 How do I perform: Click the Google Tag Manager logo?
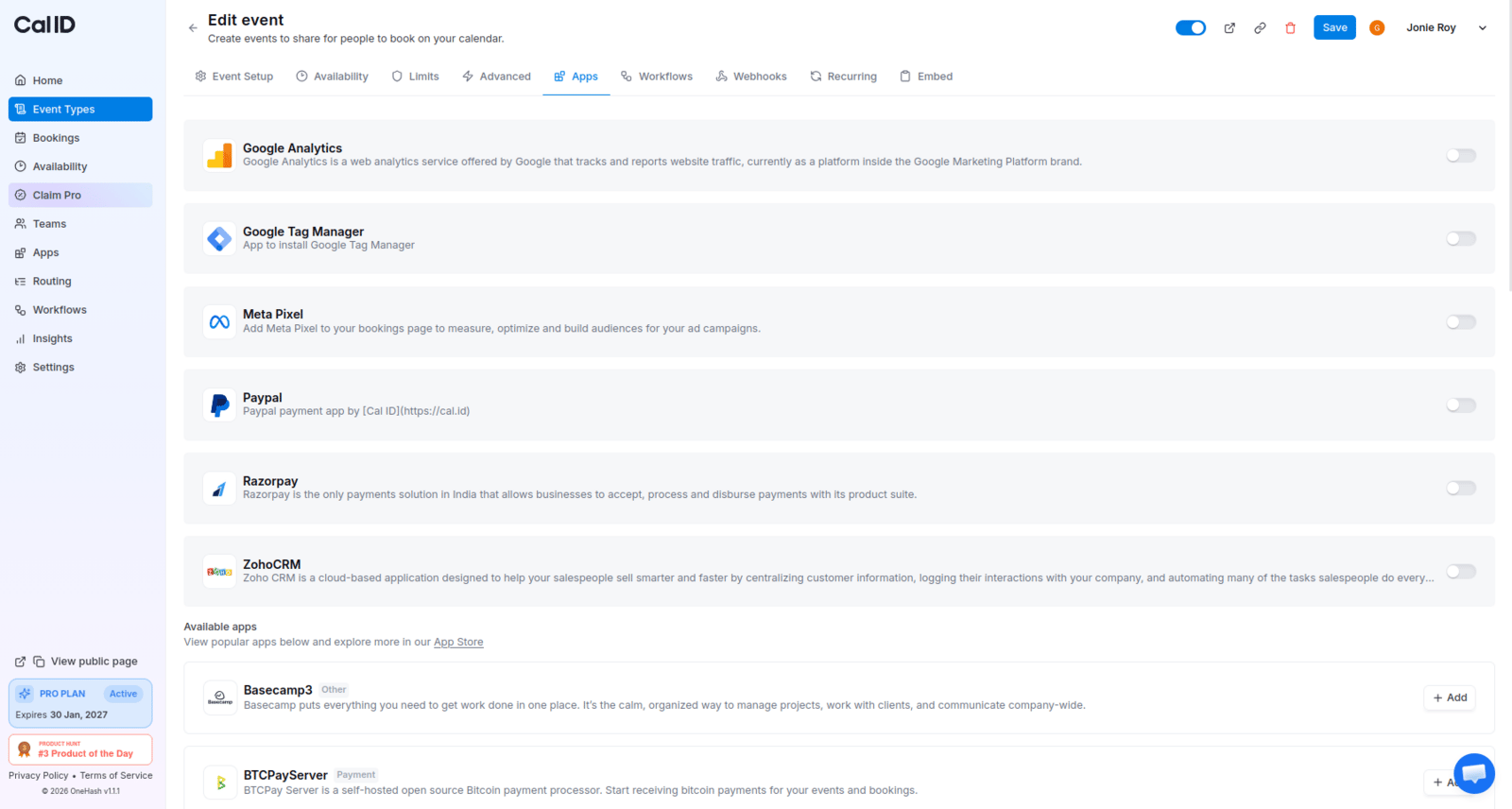pyautogui.click(x=219, y=238)
